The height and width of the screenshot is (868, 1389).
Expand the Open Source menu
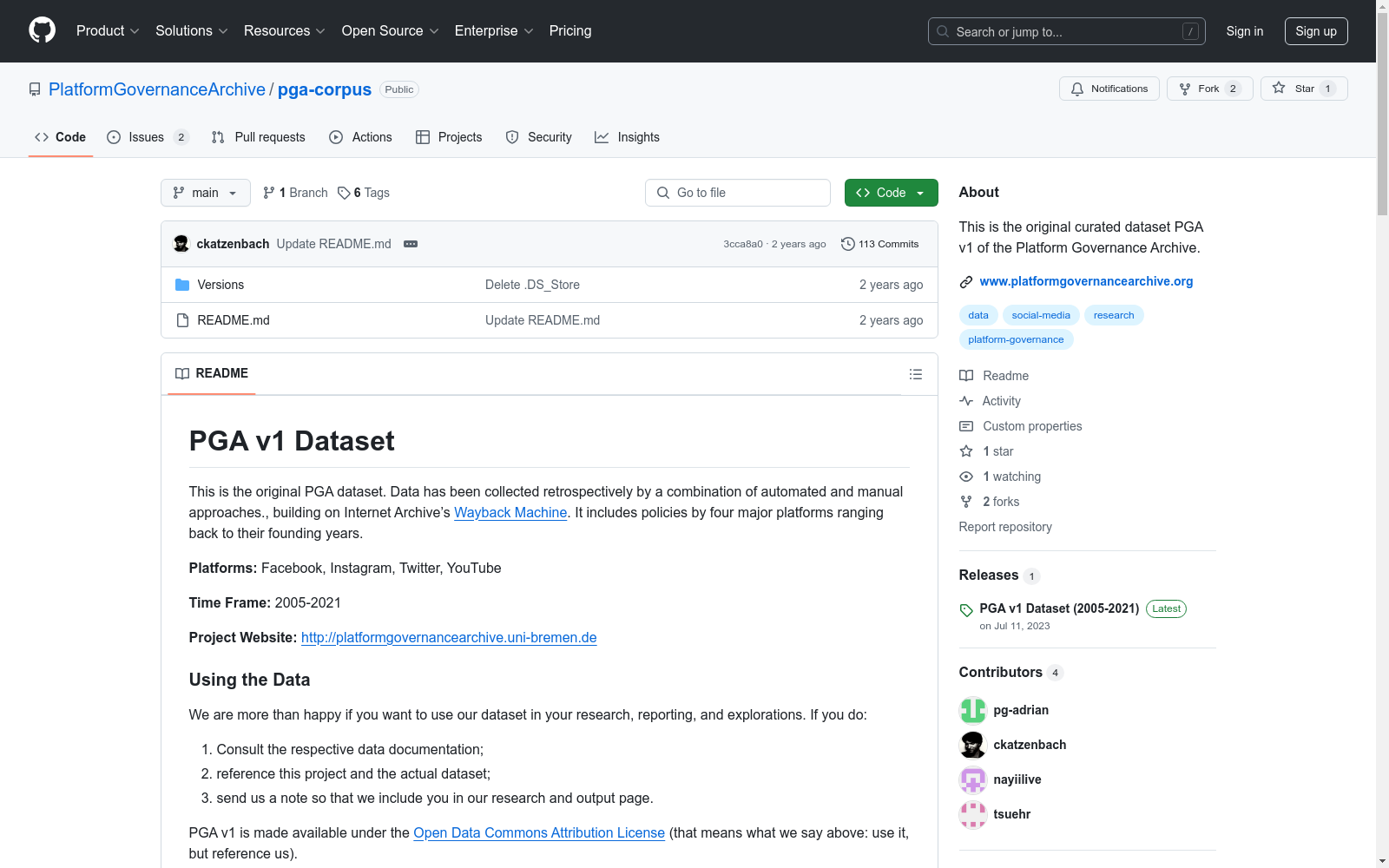point(391,31)
